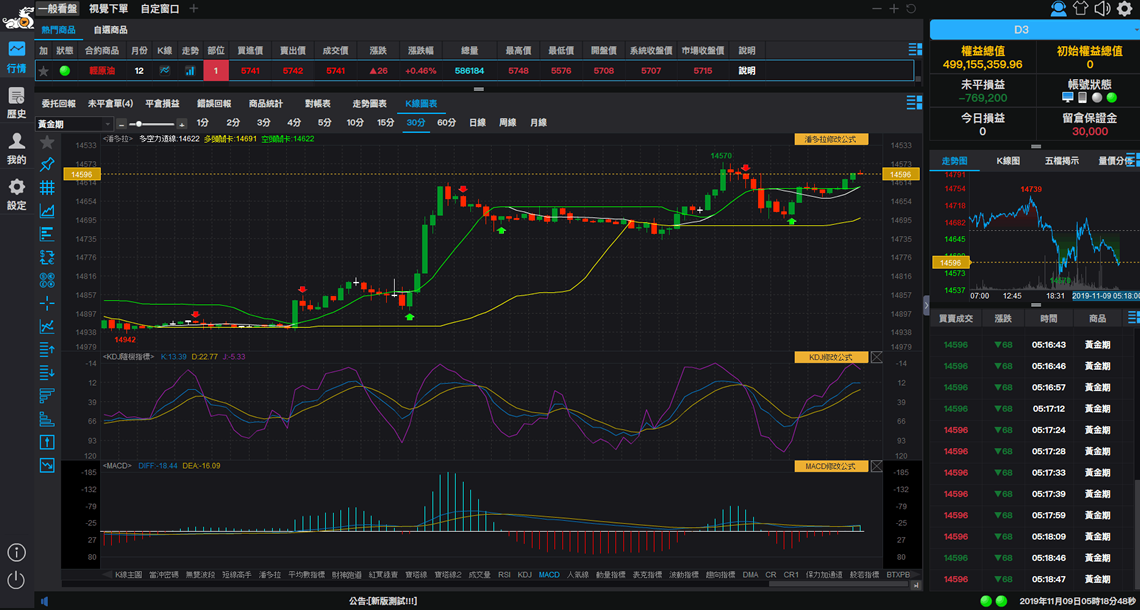Open the 歷史 history sidebar section

pyautogui.click(x=16, y=102)
